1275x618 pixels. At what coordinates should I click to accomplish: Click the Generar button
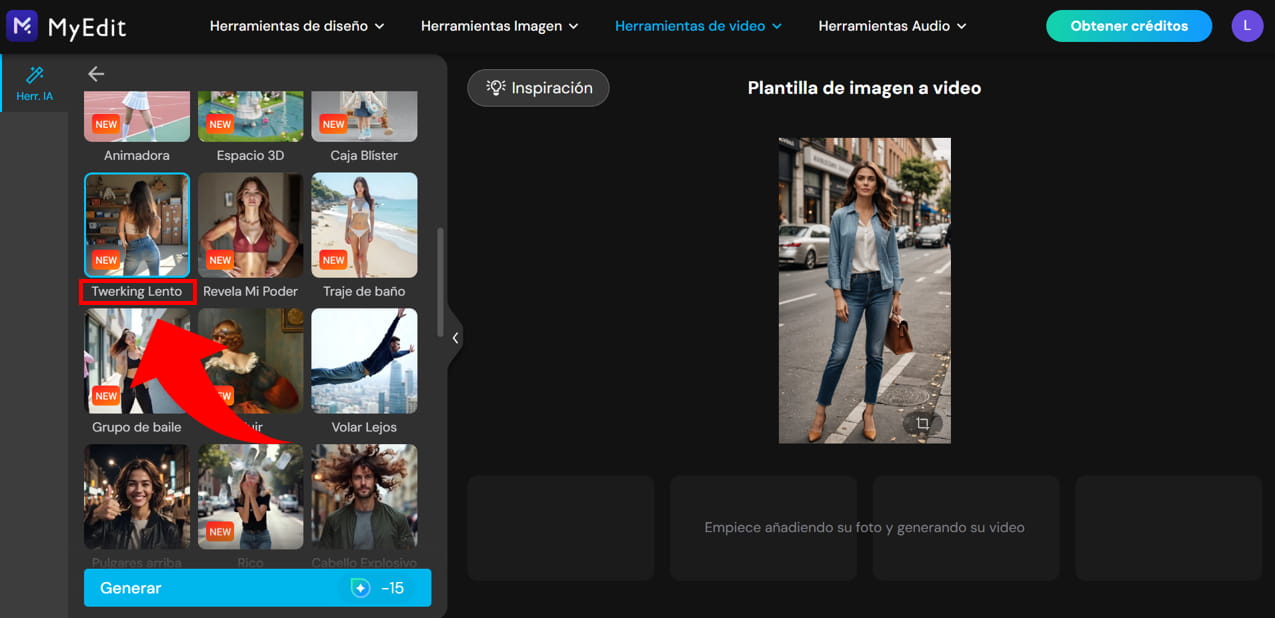click(x=256, y=588)
